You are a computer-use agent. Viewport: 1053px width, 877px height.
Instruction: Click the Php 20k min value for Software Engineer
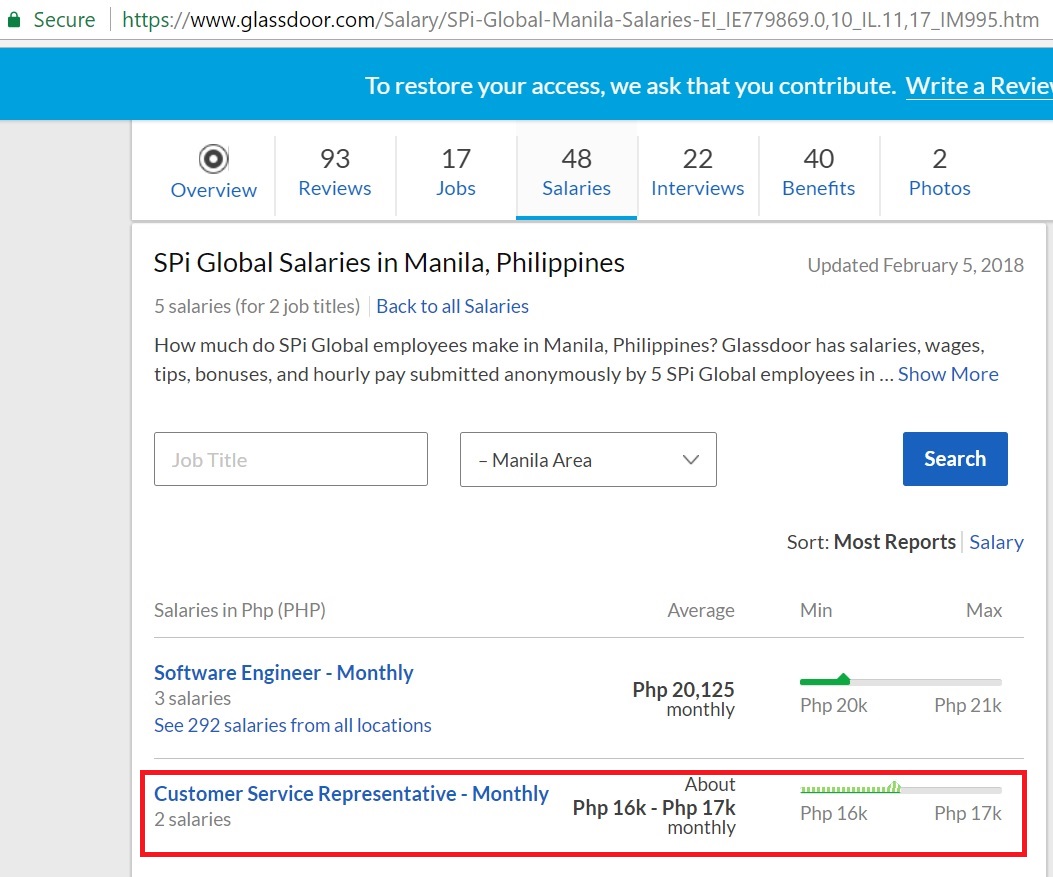pyautogui.click(x=833, y=705)
